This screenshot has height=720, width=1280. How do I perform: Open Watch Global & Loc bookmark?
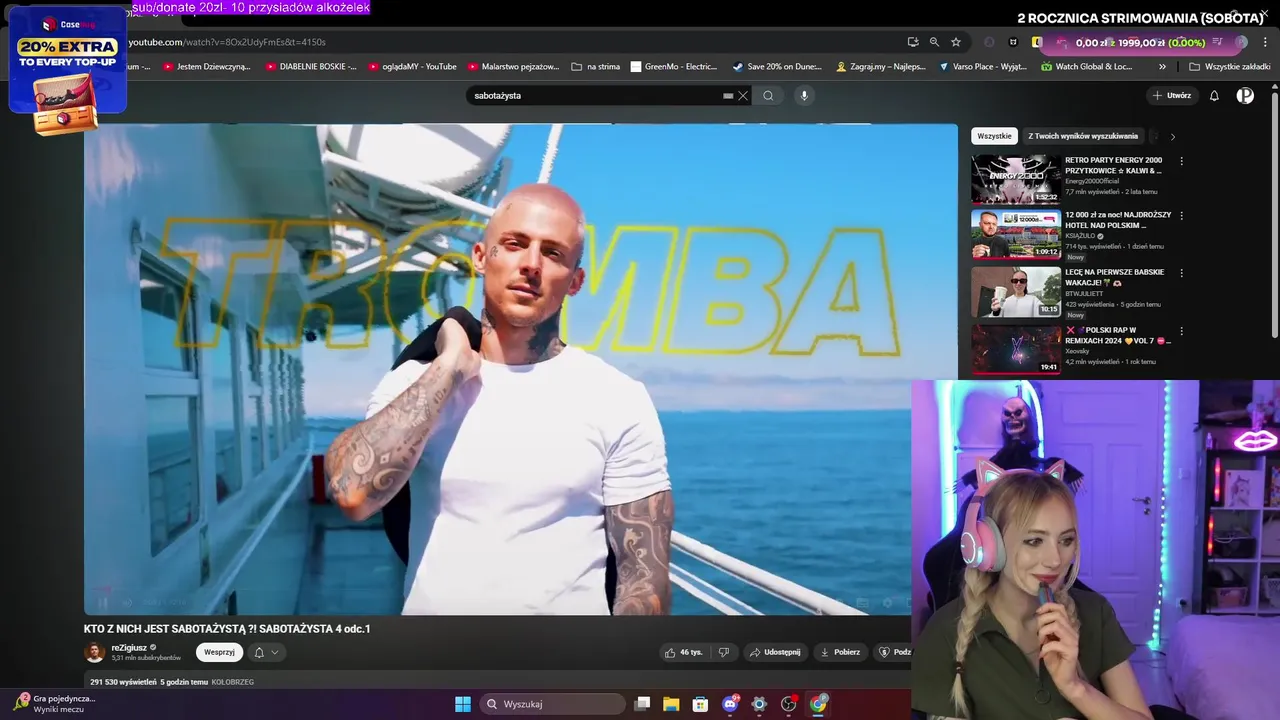coord(1087,67)
